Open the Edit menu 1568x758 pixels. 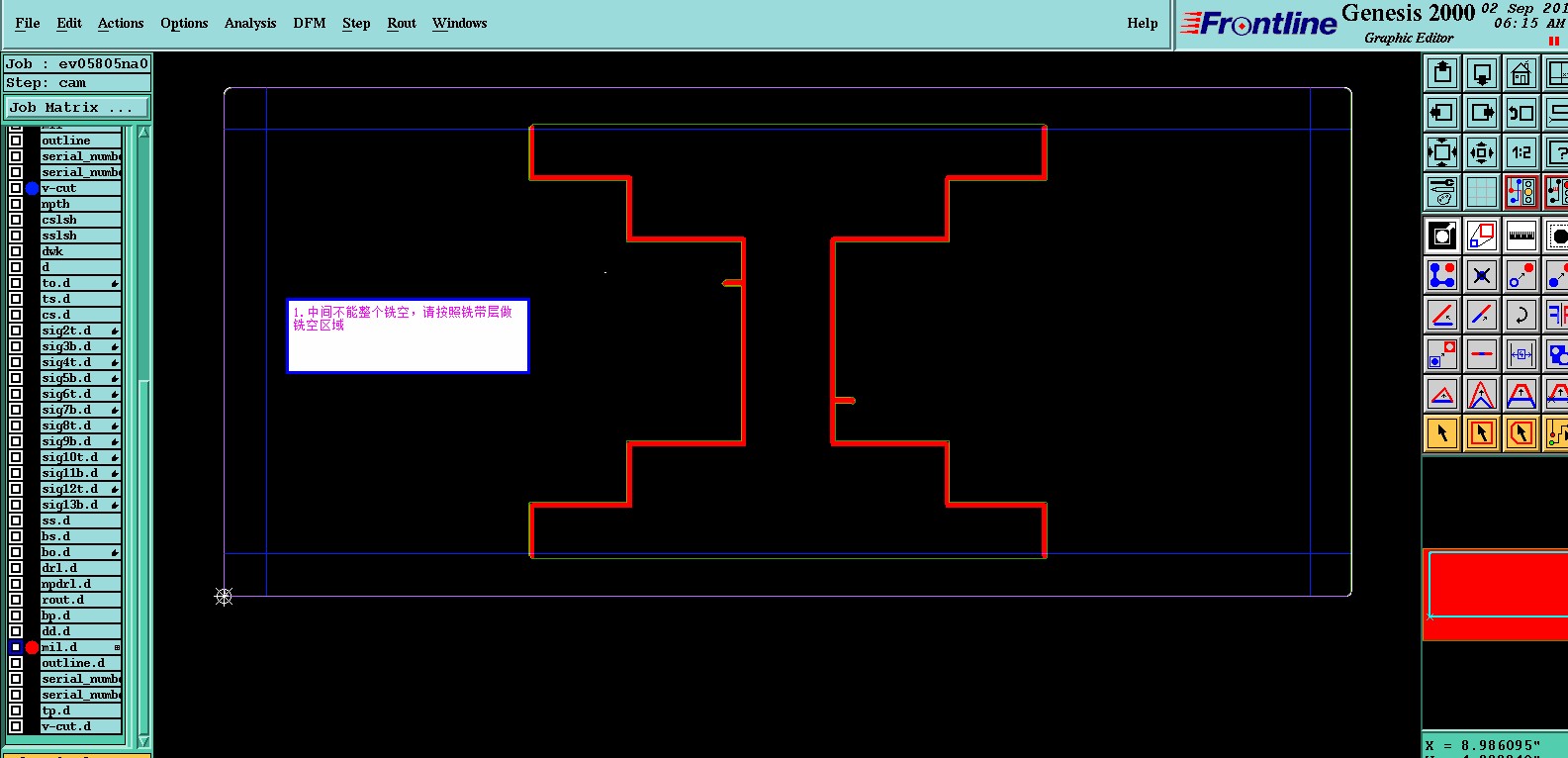(x=69, y=23)
